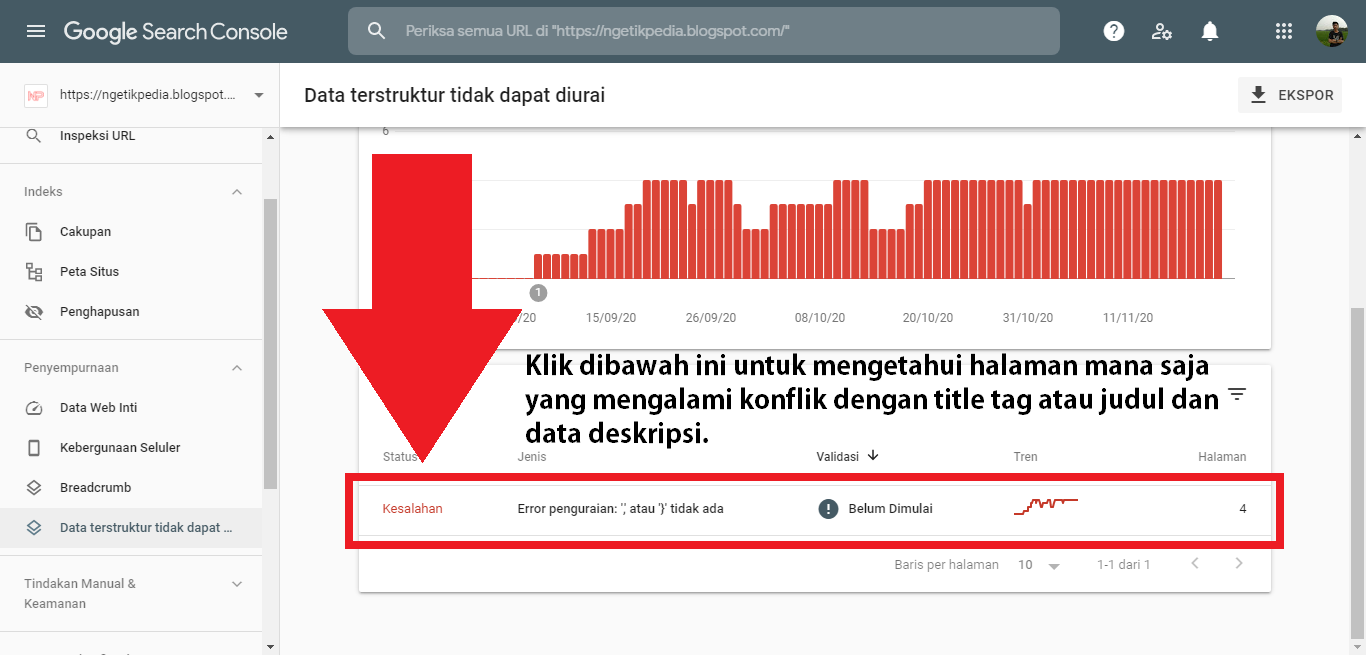
Task: Expand Tindakan Manual & Keamanan section
Action: click(x=237, y=584)
